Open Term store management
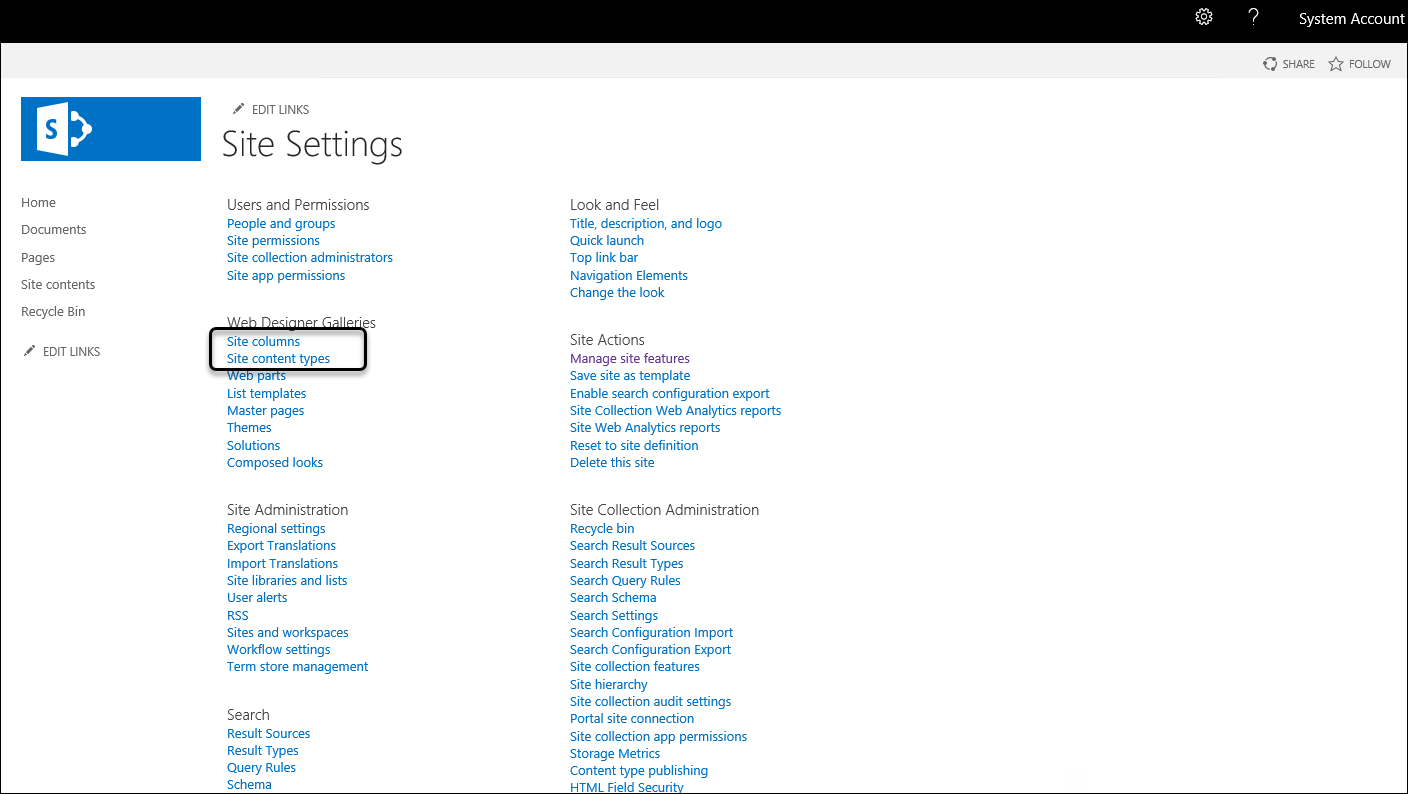1408x794 pixels. coord(297,667)
